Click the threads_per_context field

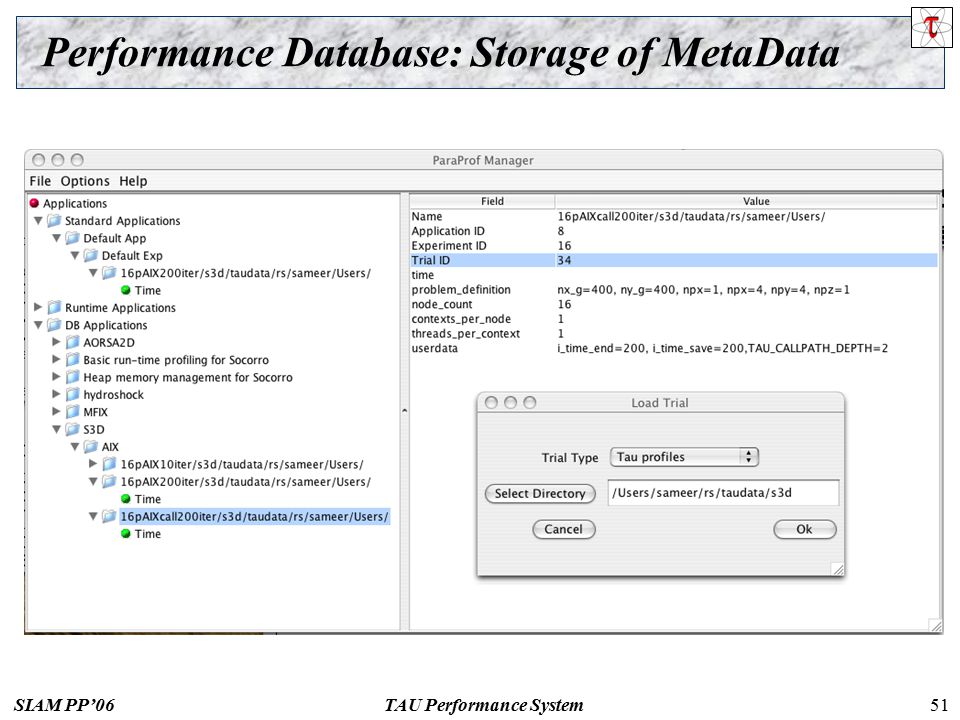tap(465, 334)
